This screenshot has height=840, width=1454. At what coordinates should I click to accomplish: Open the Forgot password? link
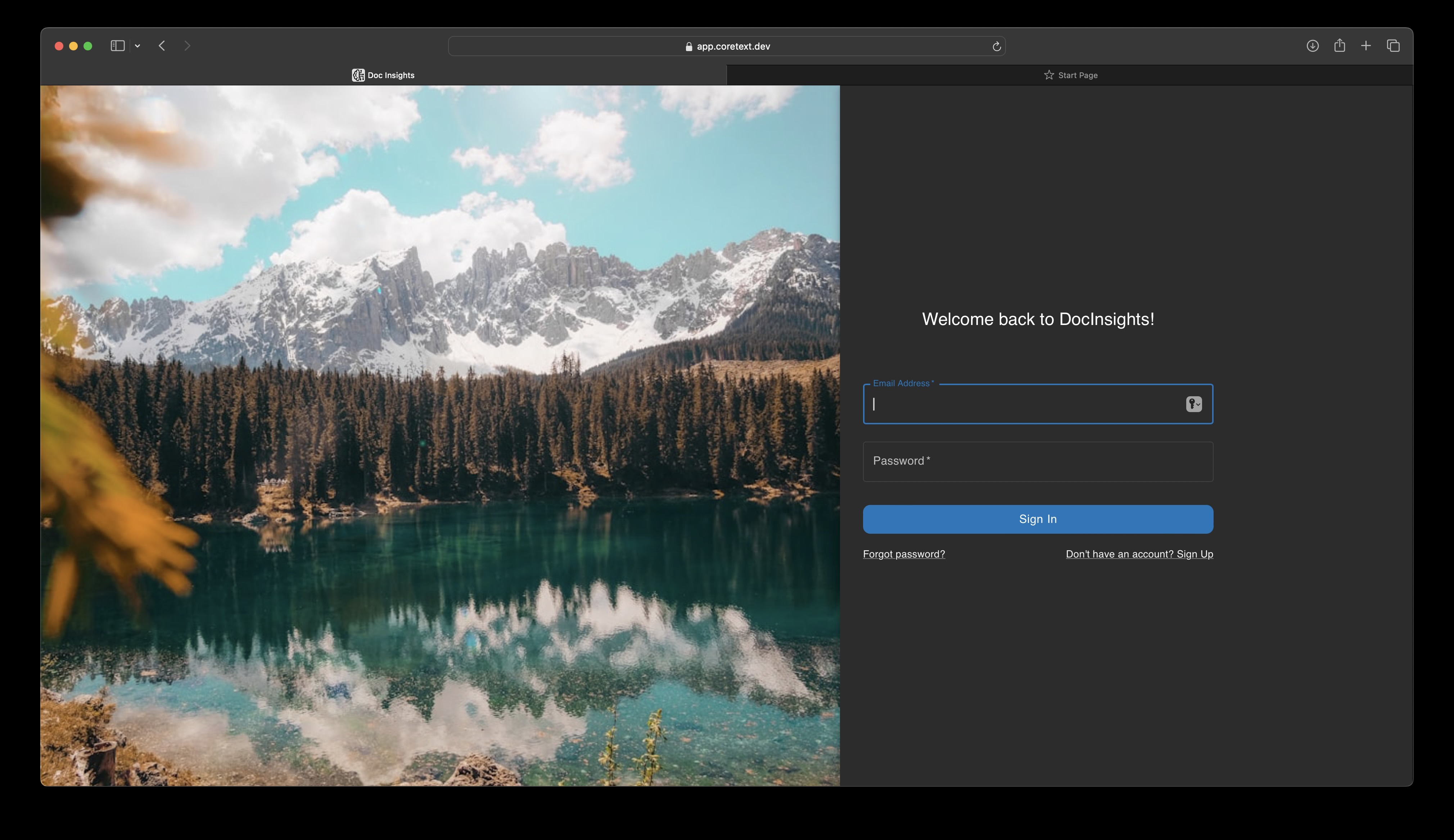pyautogui.click(x=904, y=554)
